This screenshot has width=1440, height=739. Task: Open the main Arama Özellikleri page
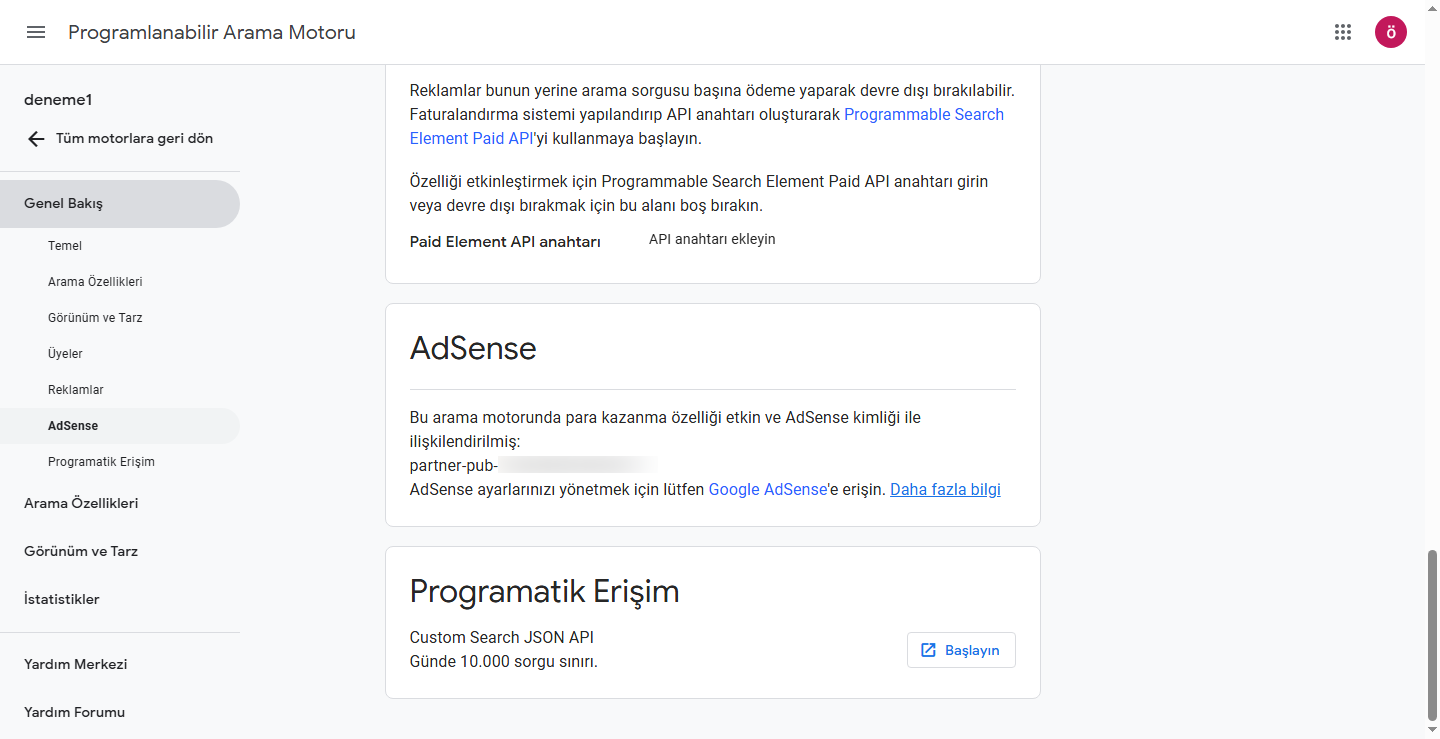point(81,504)
